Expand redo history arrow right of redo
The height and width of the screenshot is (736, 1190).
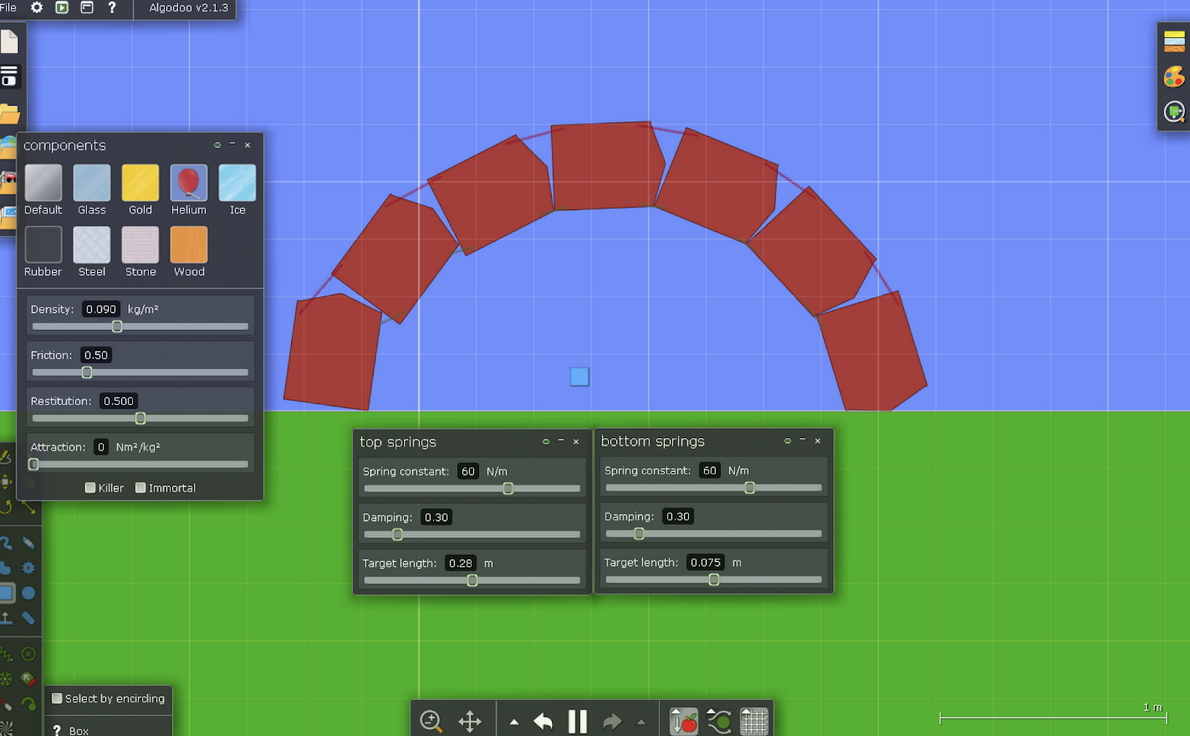tap(641, 722)
